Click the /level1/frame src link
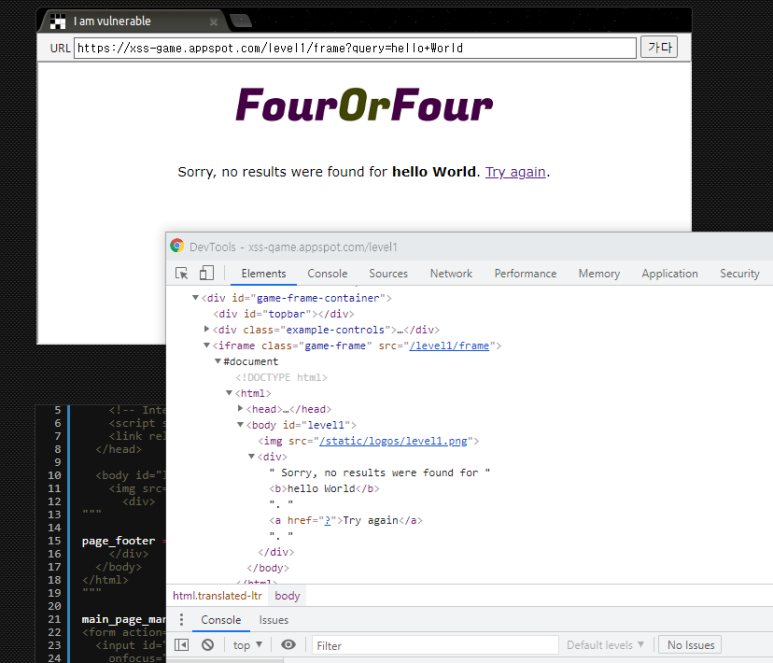The image size is (773, 663). (449, 346)
